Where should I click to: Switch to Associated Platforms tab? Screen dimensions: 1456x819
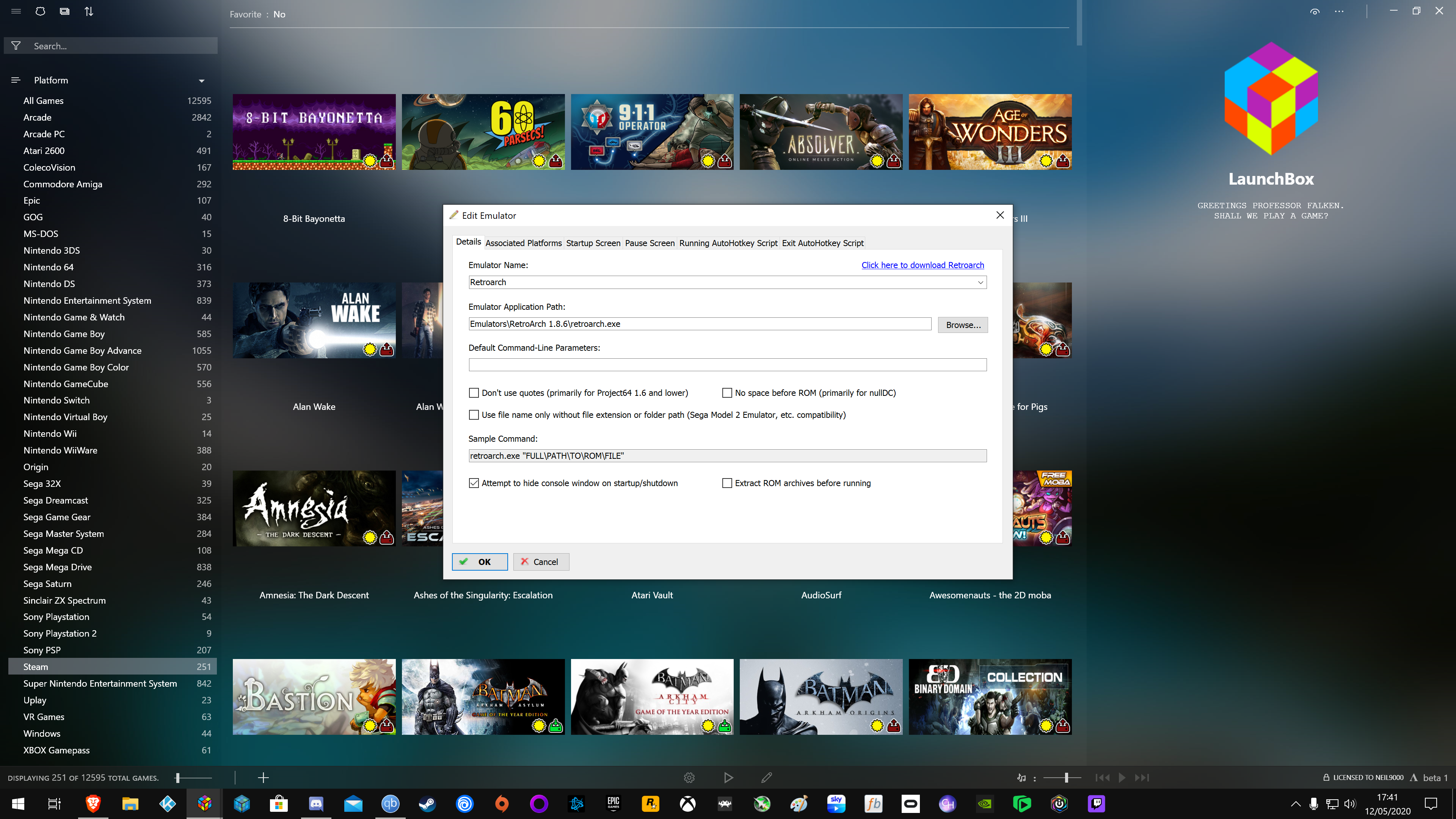click(523, 243)
